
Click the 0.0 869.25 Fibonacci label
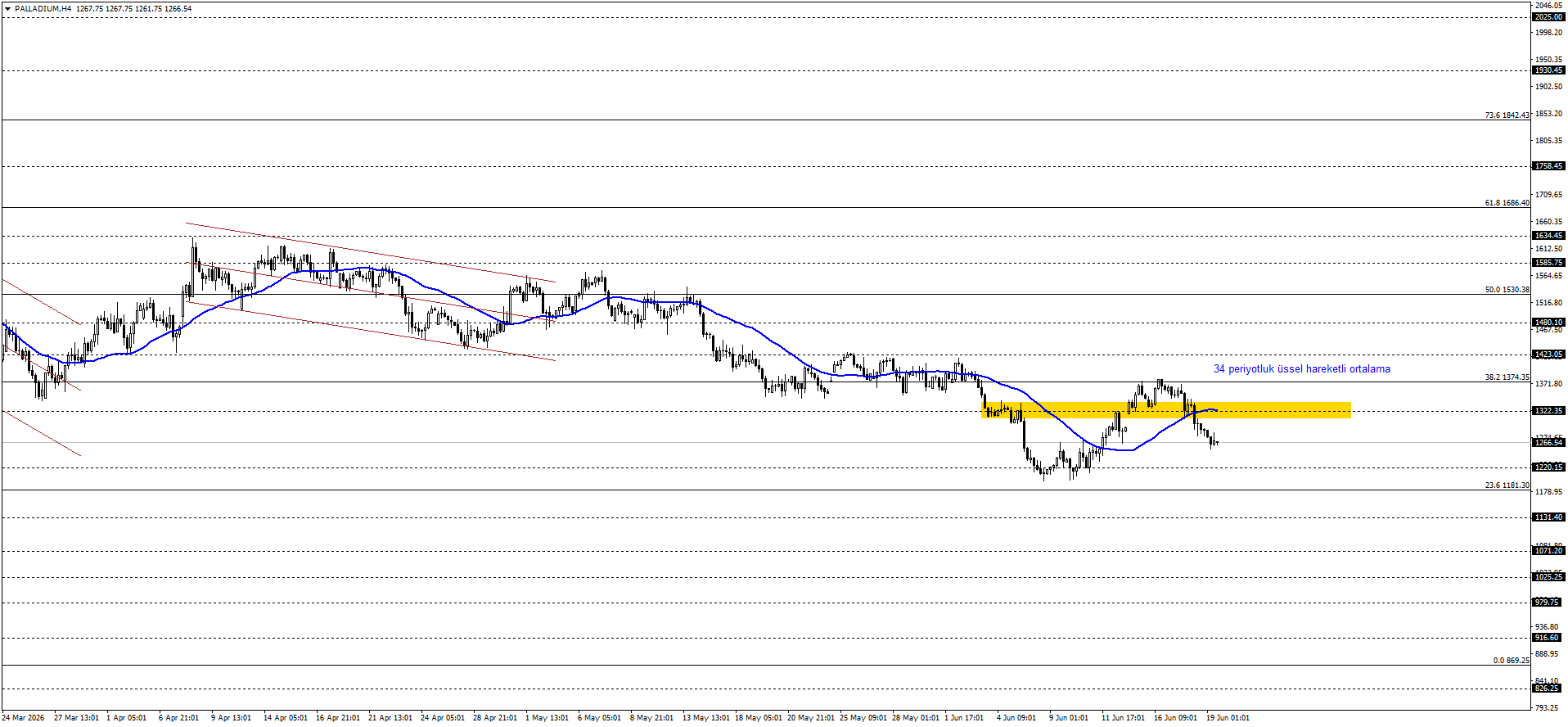click(1511, 661)
